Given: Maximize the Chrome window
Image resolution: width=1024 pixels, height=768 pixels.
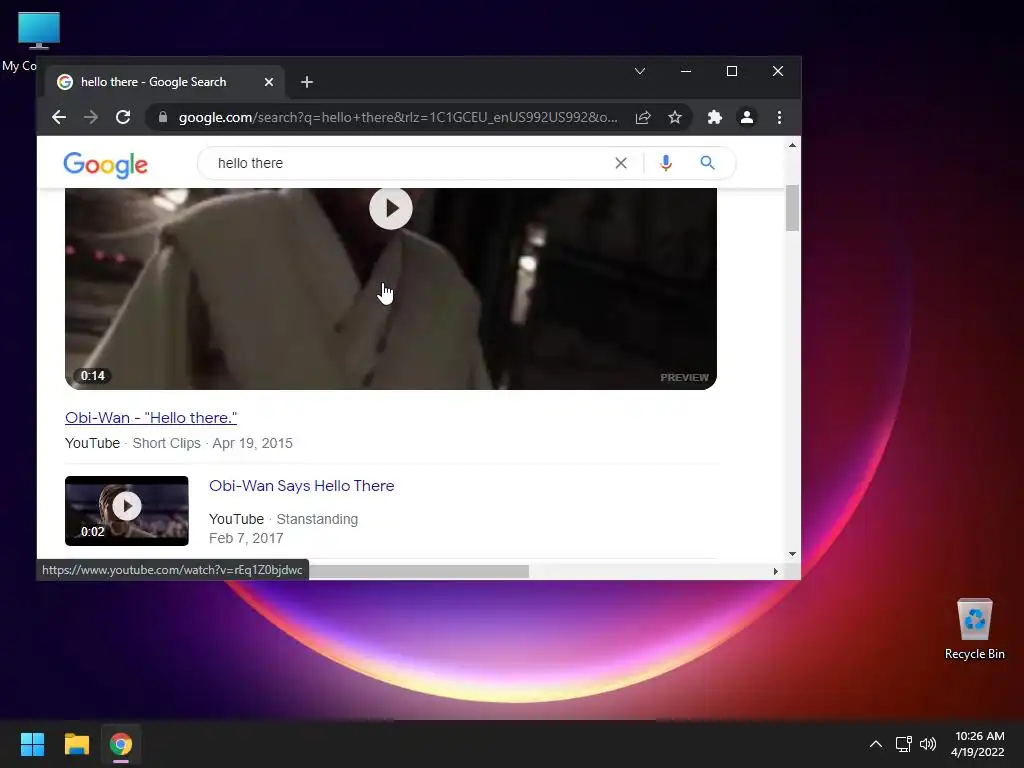Looking at the screenshot, I should [x=732, y=71].
